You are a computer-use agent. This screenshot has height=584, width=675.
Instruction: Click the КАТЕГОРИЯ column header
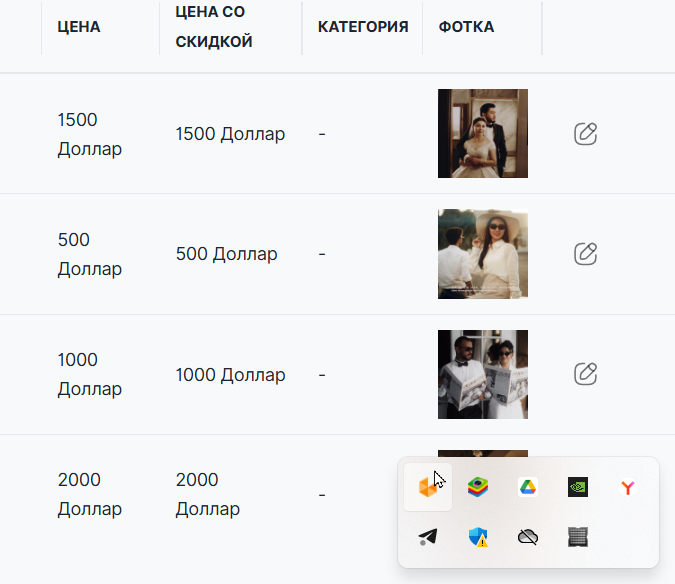(363, 27)
